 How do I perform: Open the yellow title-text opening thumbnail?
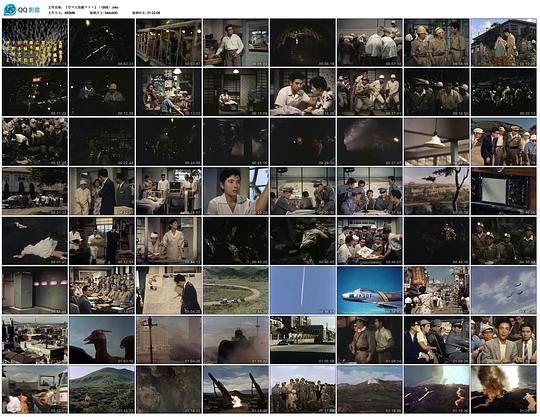tap(35, 43)
